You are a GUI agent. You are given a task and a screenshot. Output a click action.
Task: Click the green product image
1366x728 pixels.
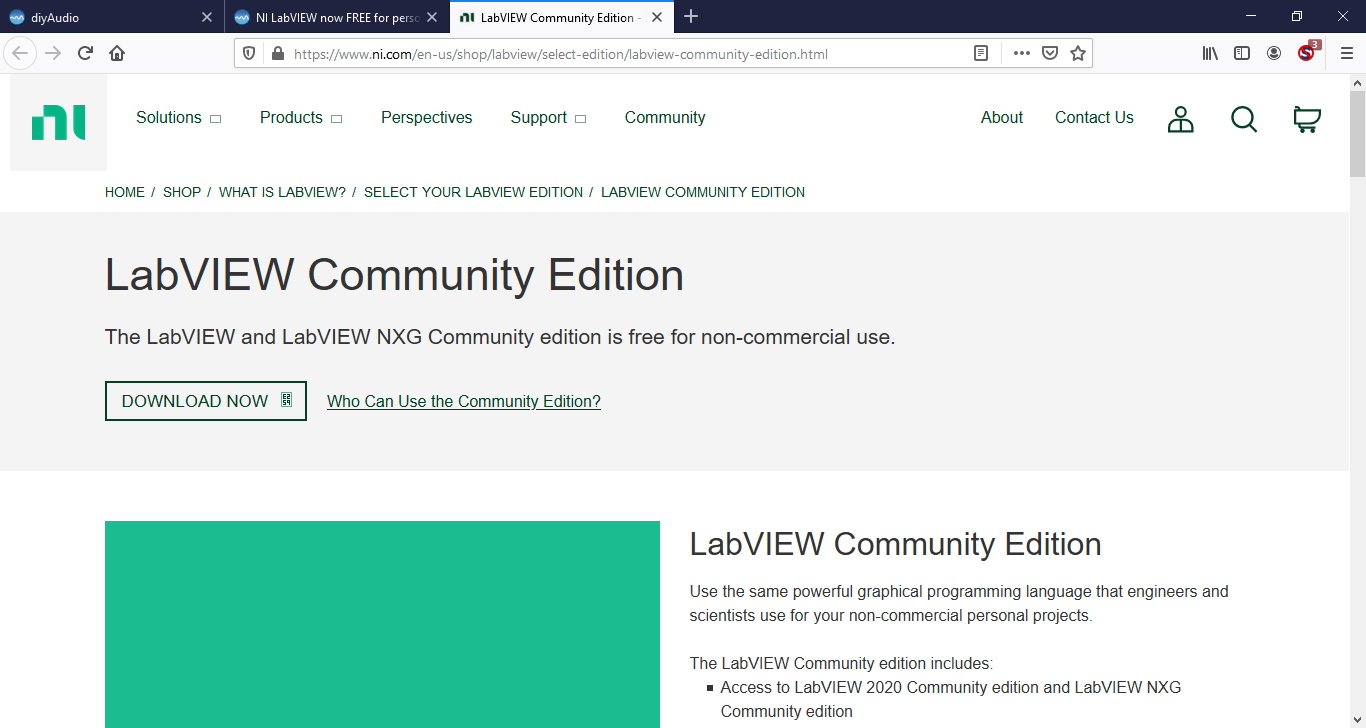click(382, 624)
